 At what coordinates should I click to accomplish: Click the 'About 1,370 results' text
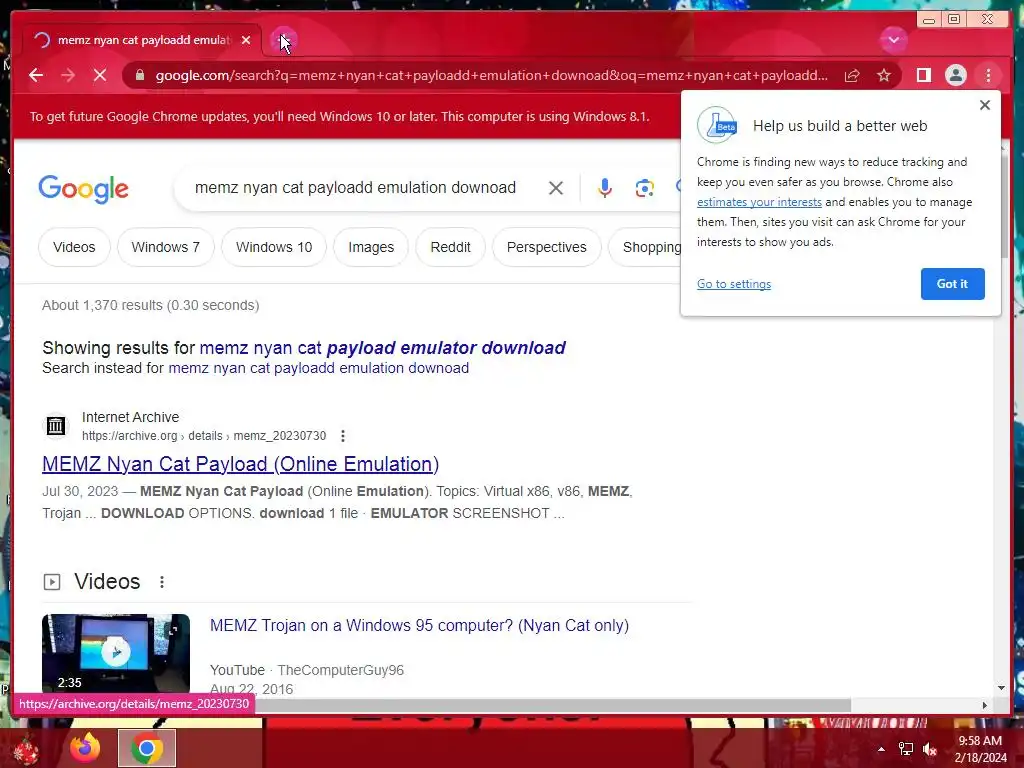[x=151, y=305]
